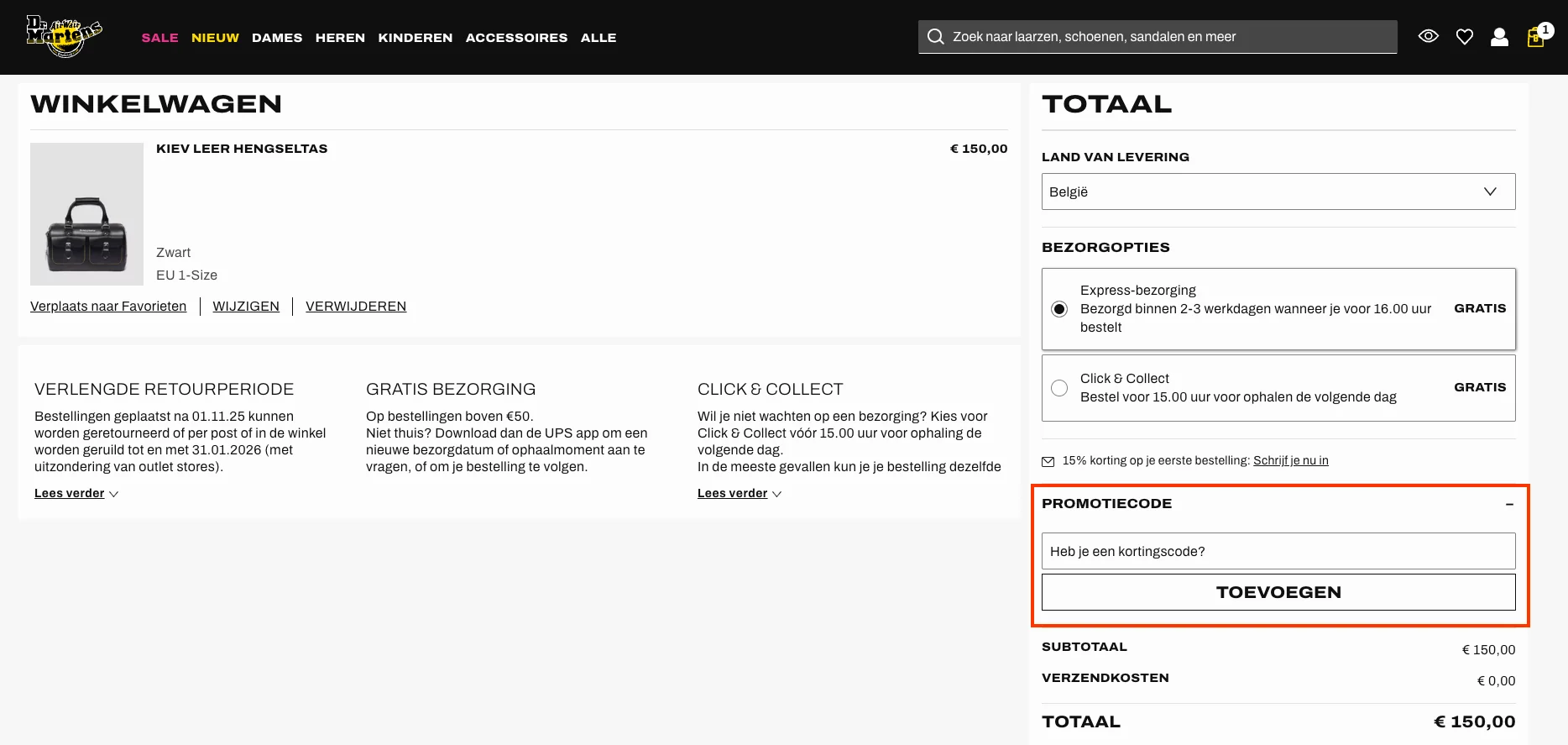Open the shopping cart icon
Image resolution: width=1568 pixels, height=745 pixels.
[1535, 36]
